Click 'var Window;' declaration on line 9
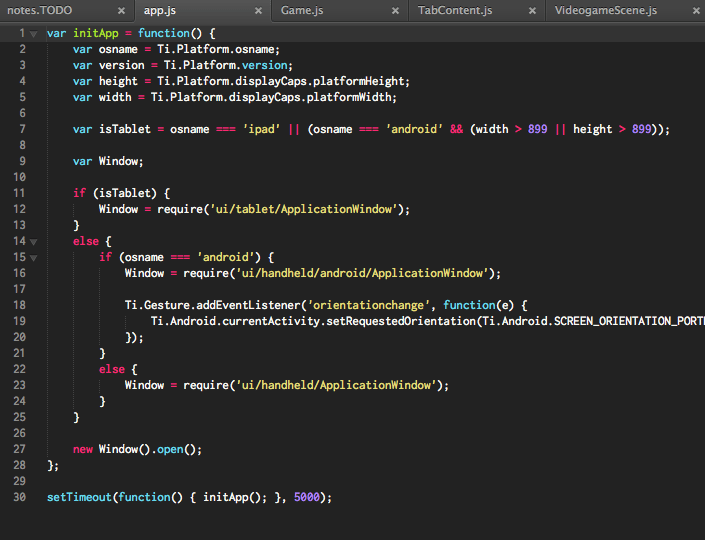Screen dimensions: 705x540 click(x=108, y=161)
